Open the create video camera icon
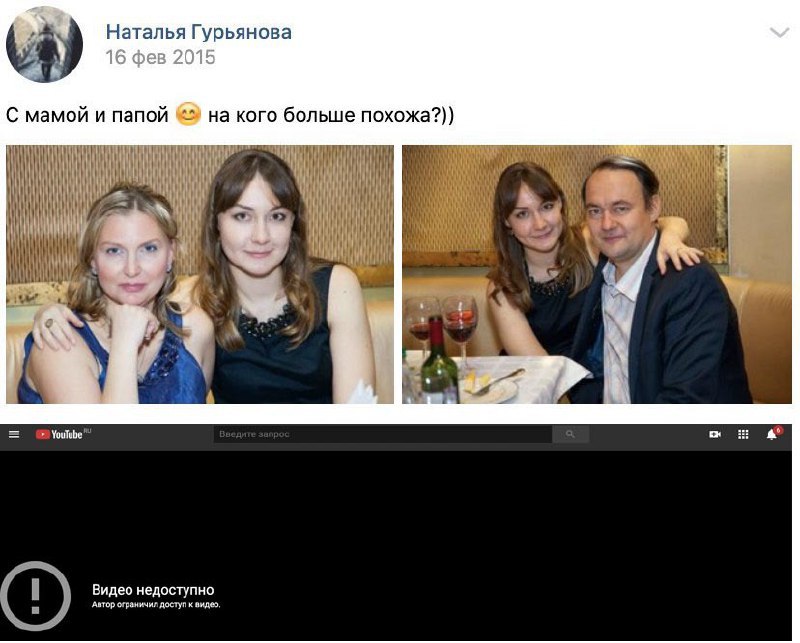This screenshot has width=800, height=643. [x=715, y=434]
